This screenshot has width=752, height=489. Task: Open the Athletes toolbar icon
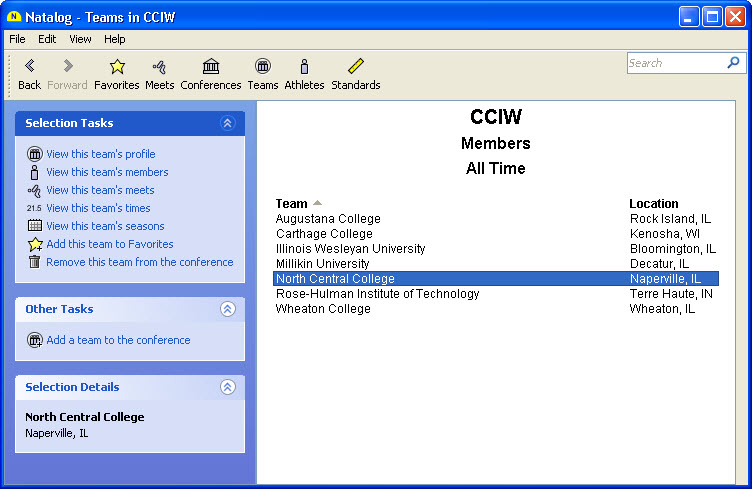point(304,67)
